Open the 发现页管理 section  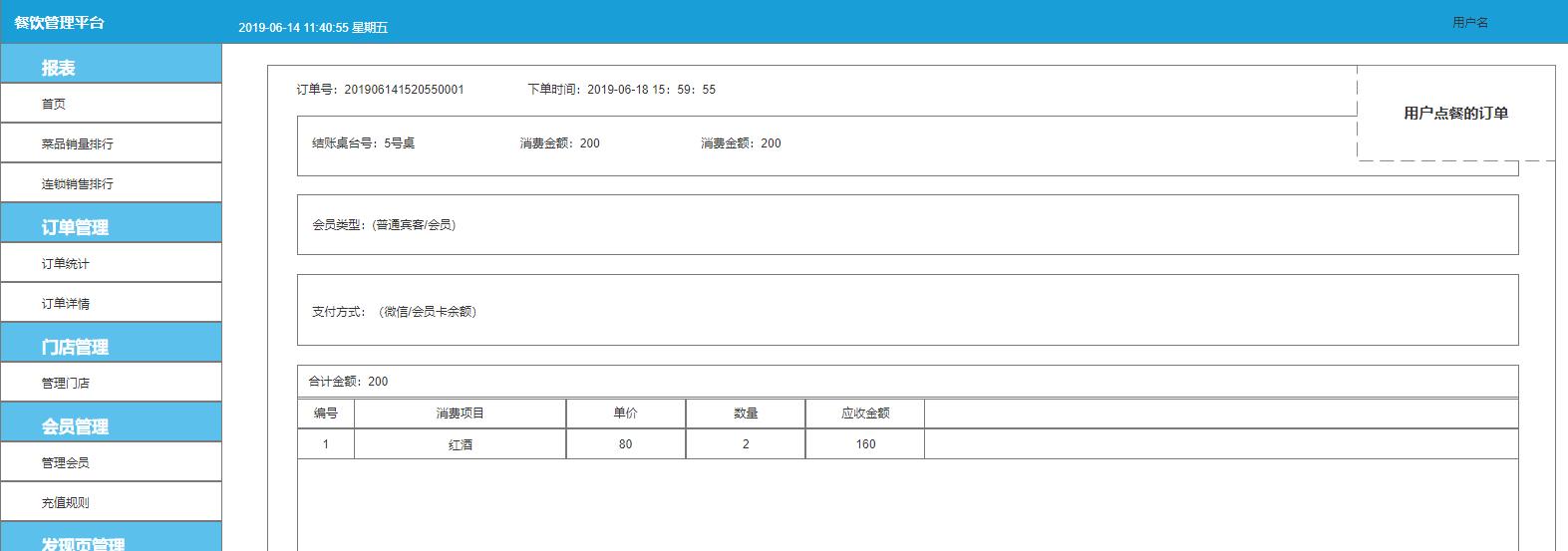point(83,543)
